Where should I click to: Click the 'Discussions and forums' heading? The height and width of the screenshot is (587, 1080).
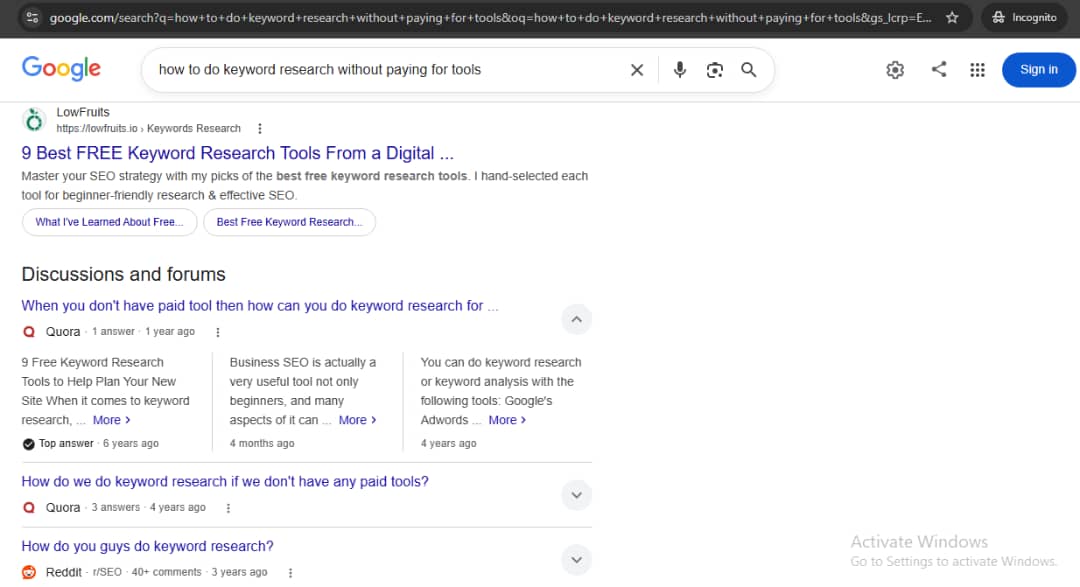(123, 274)
